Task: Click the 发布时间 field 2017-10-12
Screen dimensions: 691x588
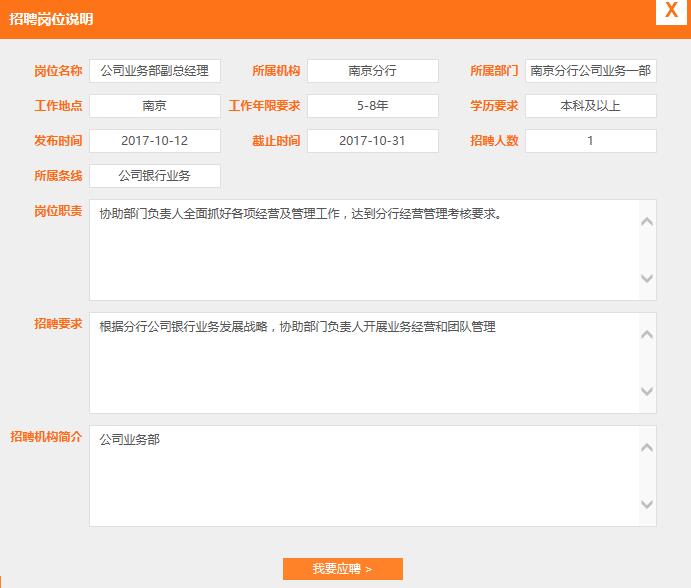Action: click(x=155, y=141)
